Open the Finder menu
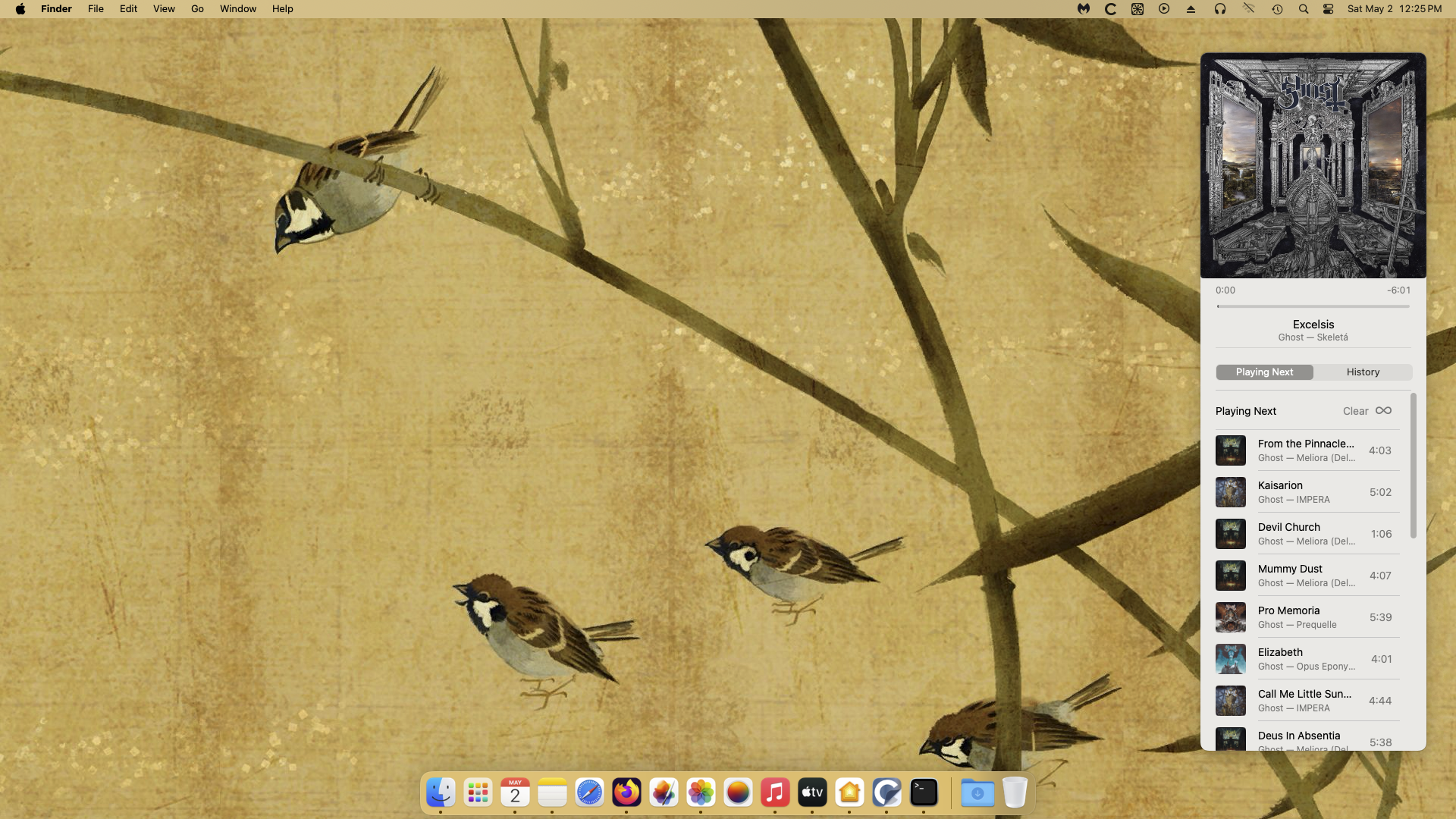Image resolution: width=1456 pixels, height=819 pixels. coord(56,9)
